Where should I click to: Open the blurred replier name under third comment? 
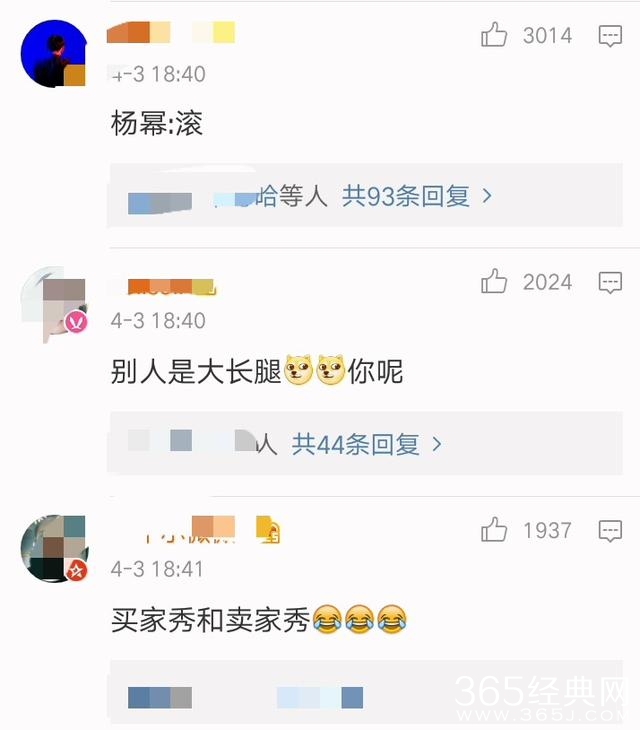click(160, 697)
